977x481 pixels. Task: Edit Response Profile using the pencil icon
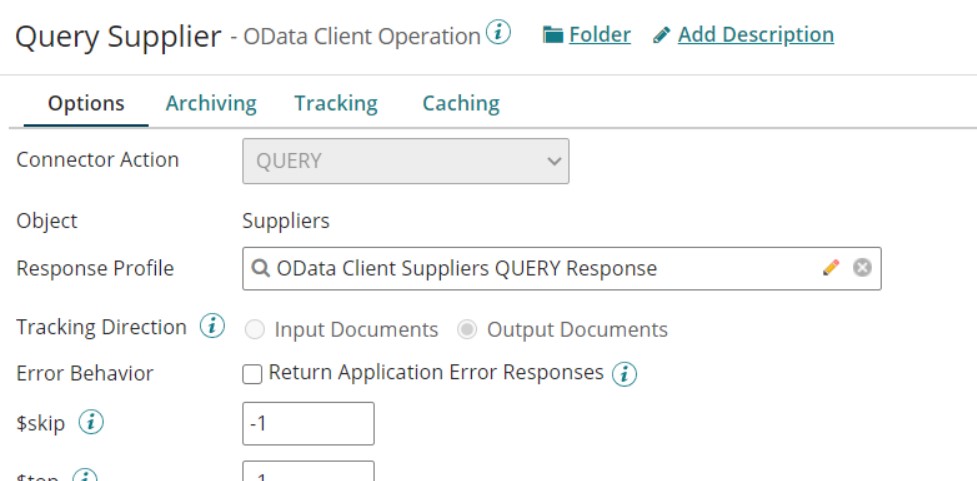(x=831, y=268)
